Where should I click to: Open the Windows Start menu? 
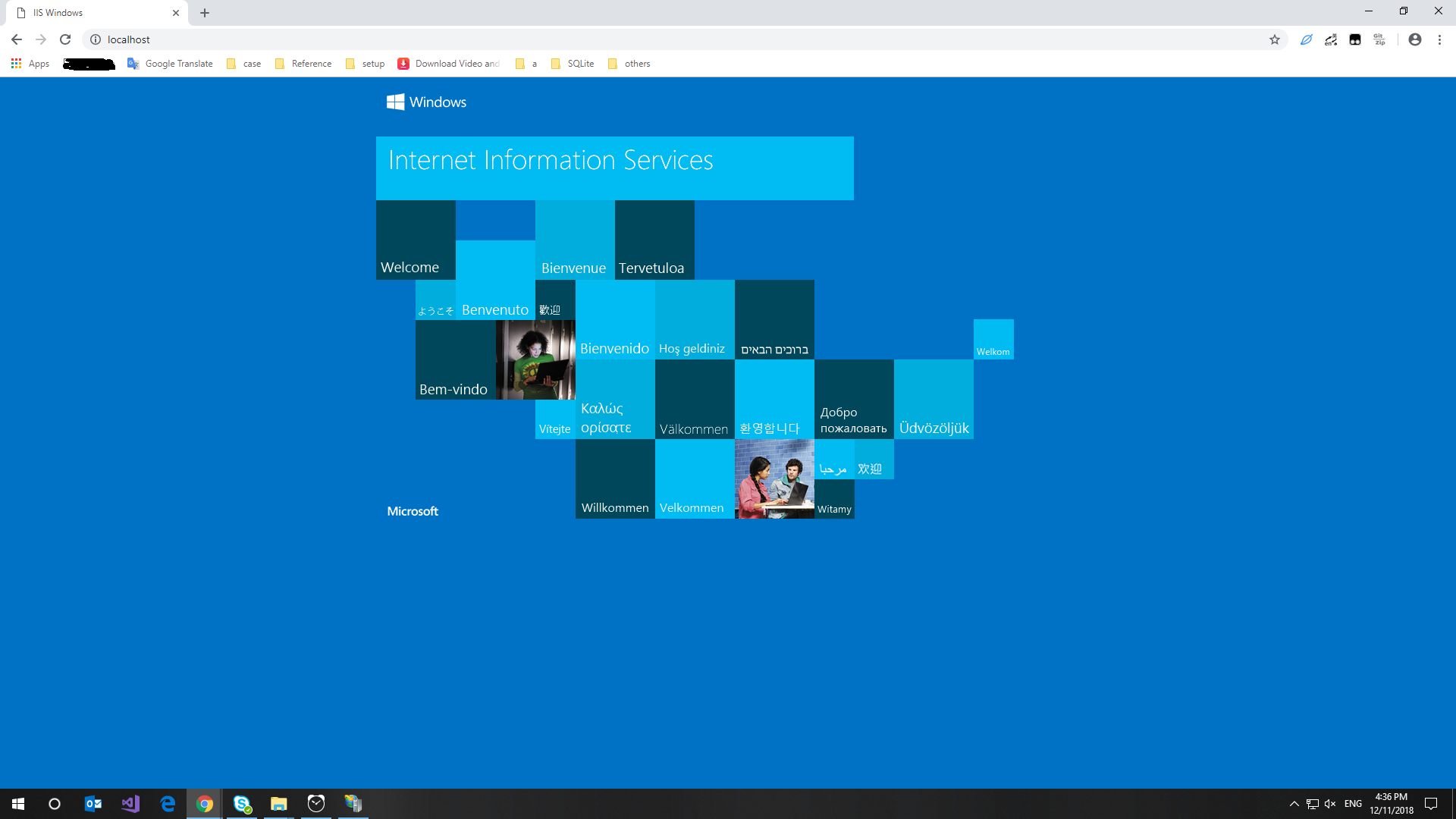(x=18, y=804)
